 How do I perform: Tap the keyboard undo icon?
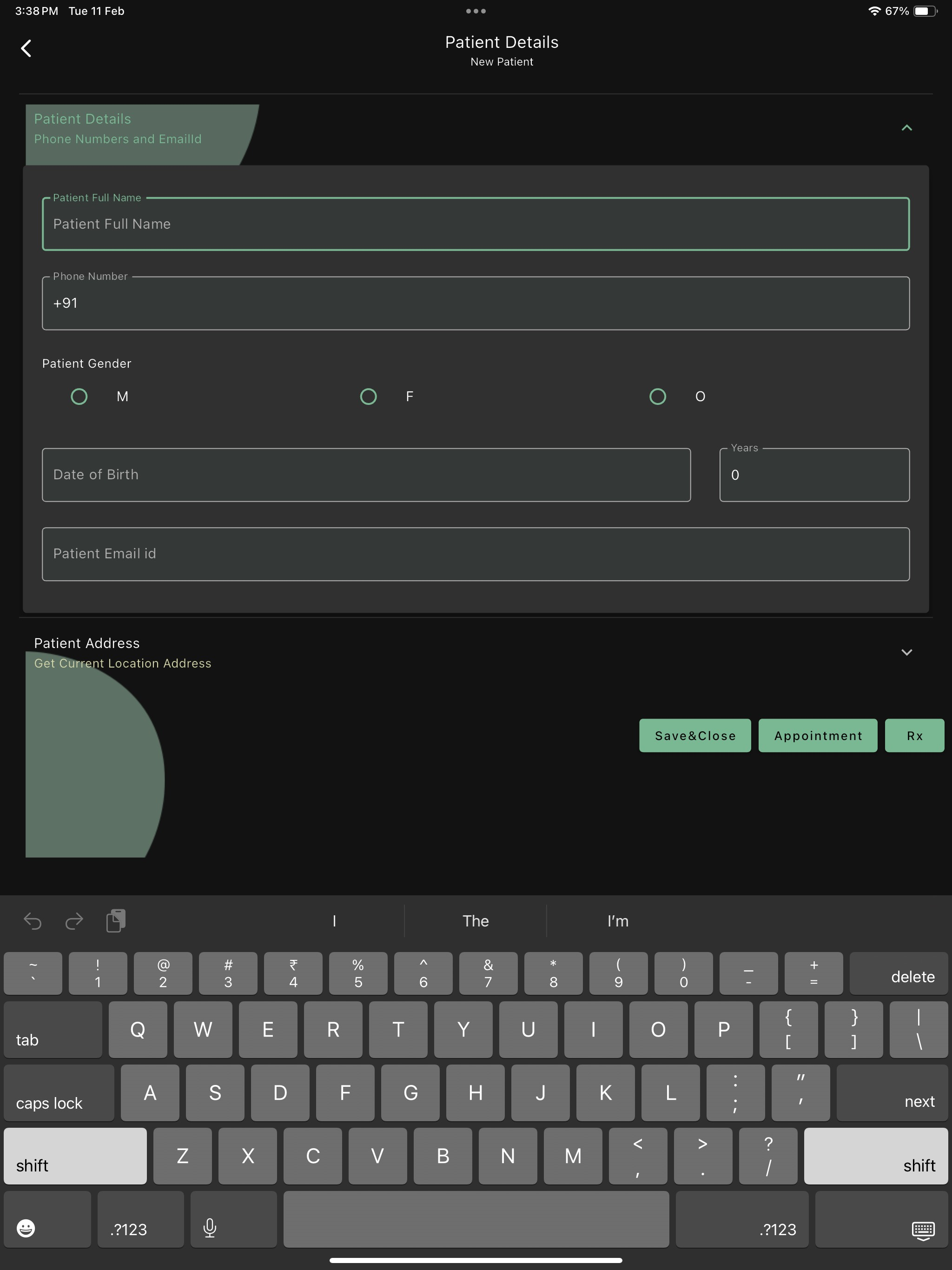click(x=33, y=921)
